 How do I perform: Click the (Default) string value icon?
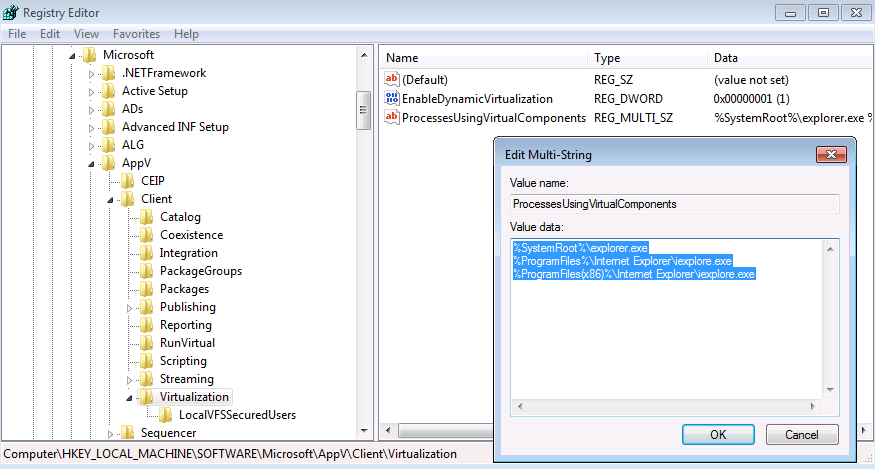392,79
